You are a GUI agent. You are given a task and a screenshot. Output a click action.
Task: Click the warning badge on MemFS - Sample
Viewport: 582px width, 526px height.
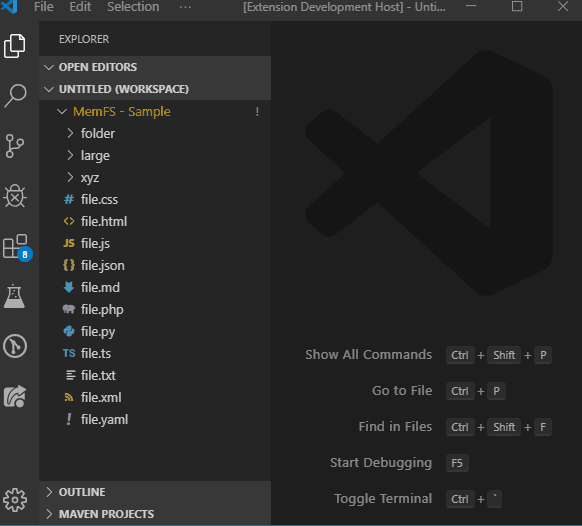(x=257, y=111)
